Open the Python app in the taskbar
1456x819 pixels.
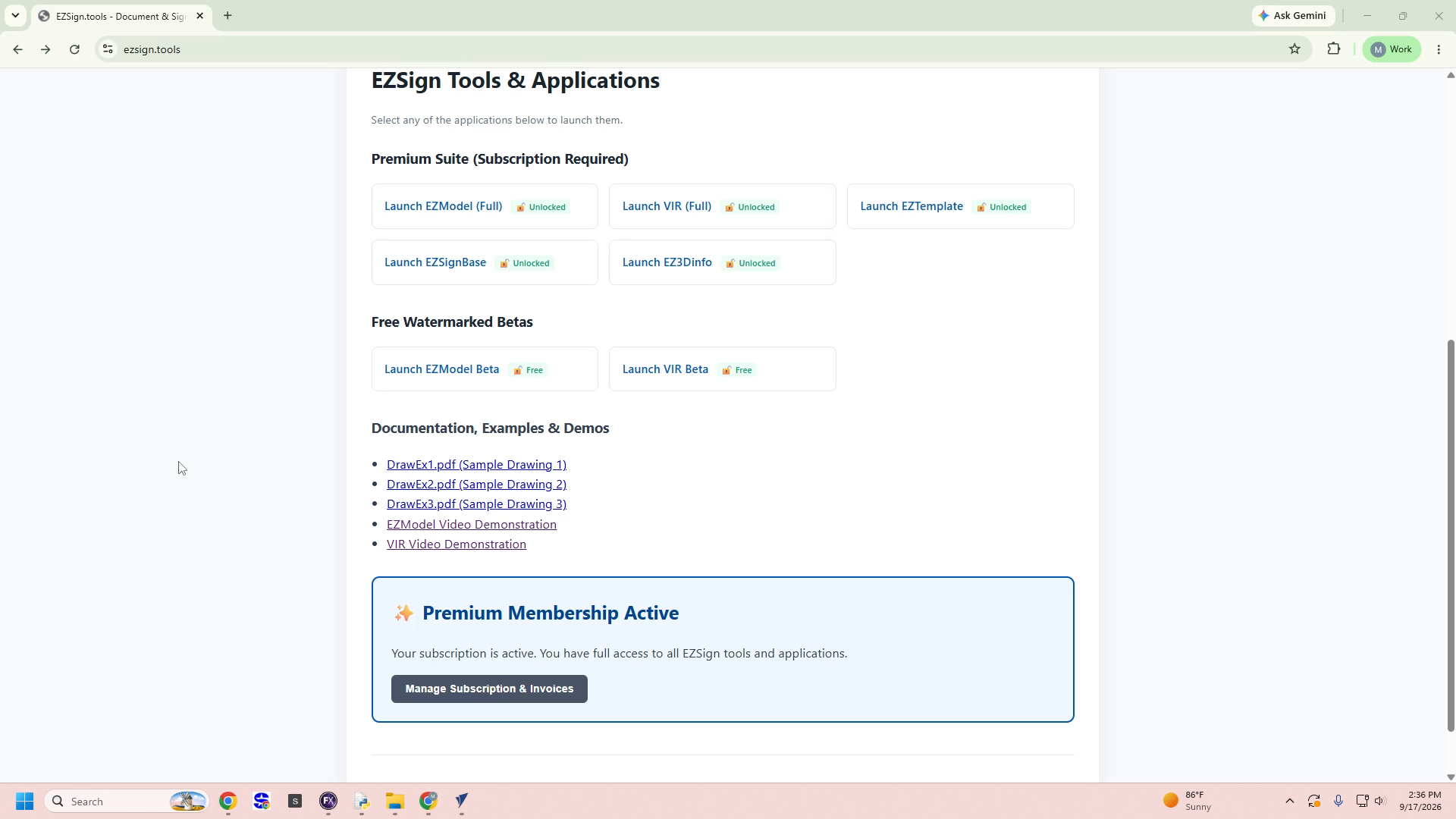point(362,802)
